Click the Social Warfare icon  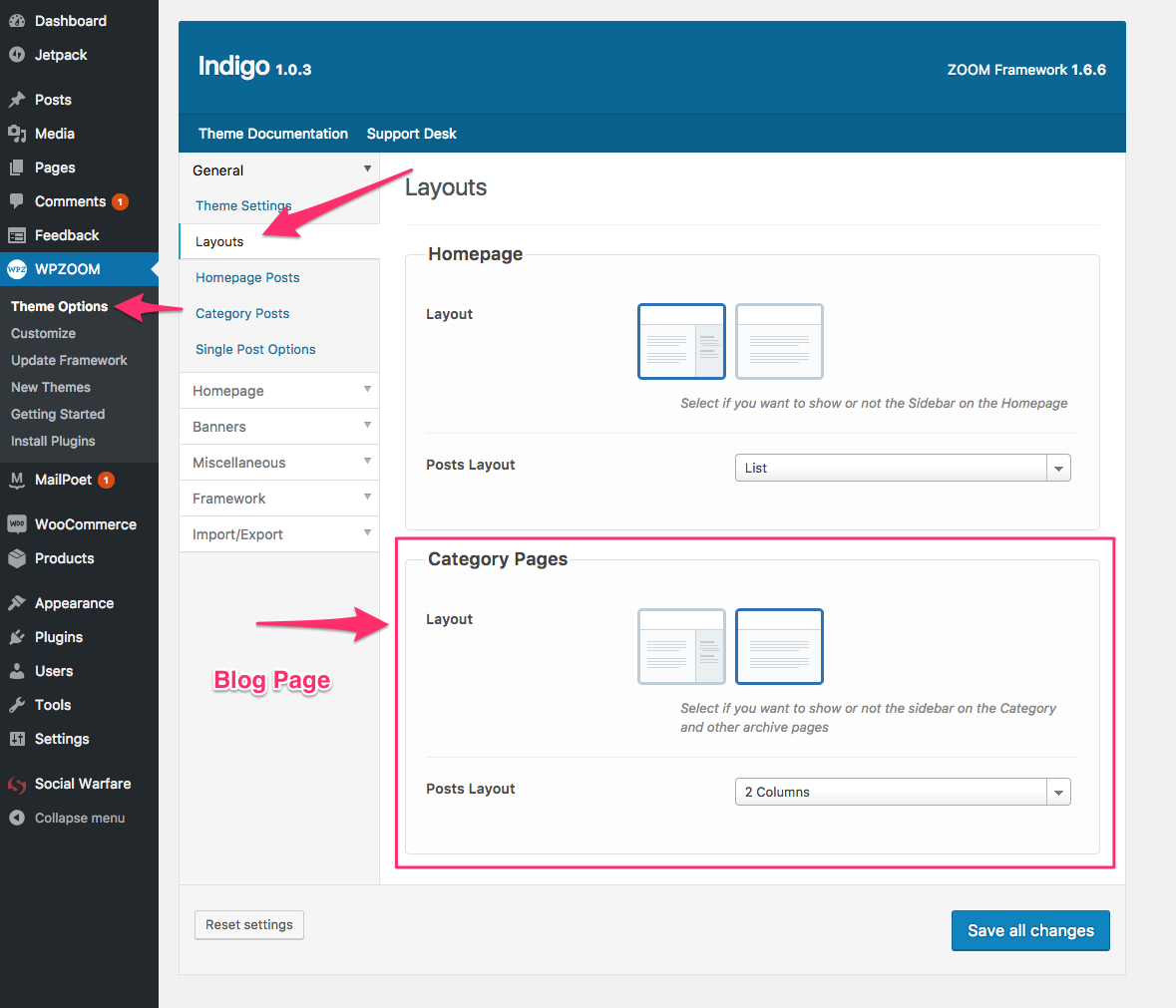pyautogui.click(x=17, y=784)
